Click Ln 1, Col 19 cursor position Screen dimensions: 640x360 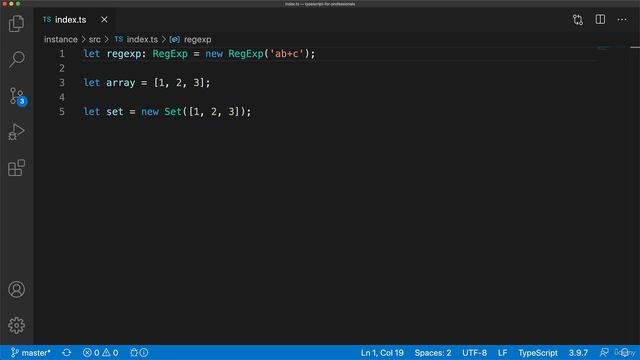pyautogui.click(x=382, y=353)
